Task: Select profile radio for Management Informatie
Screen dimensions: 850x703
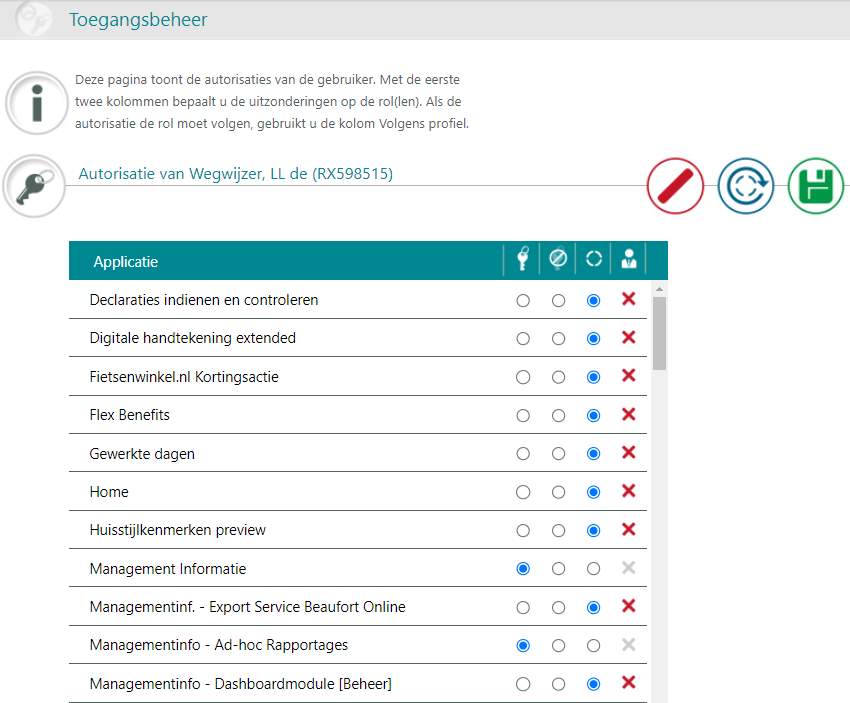Action: point(594,569)
